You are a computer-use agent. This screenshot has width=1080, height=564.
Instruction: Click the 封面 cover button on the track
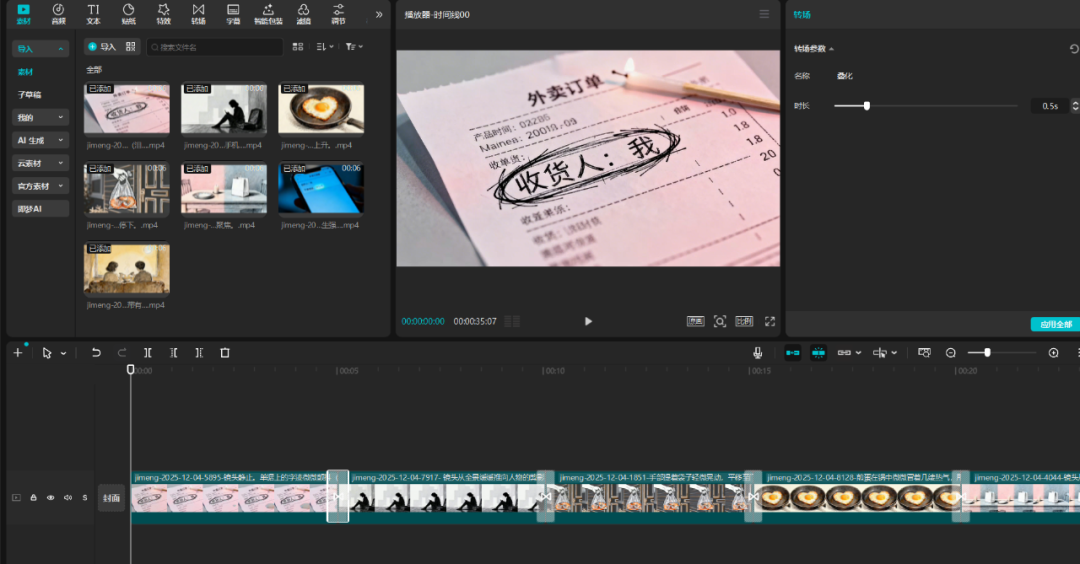click(111, 498)
